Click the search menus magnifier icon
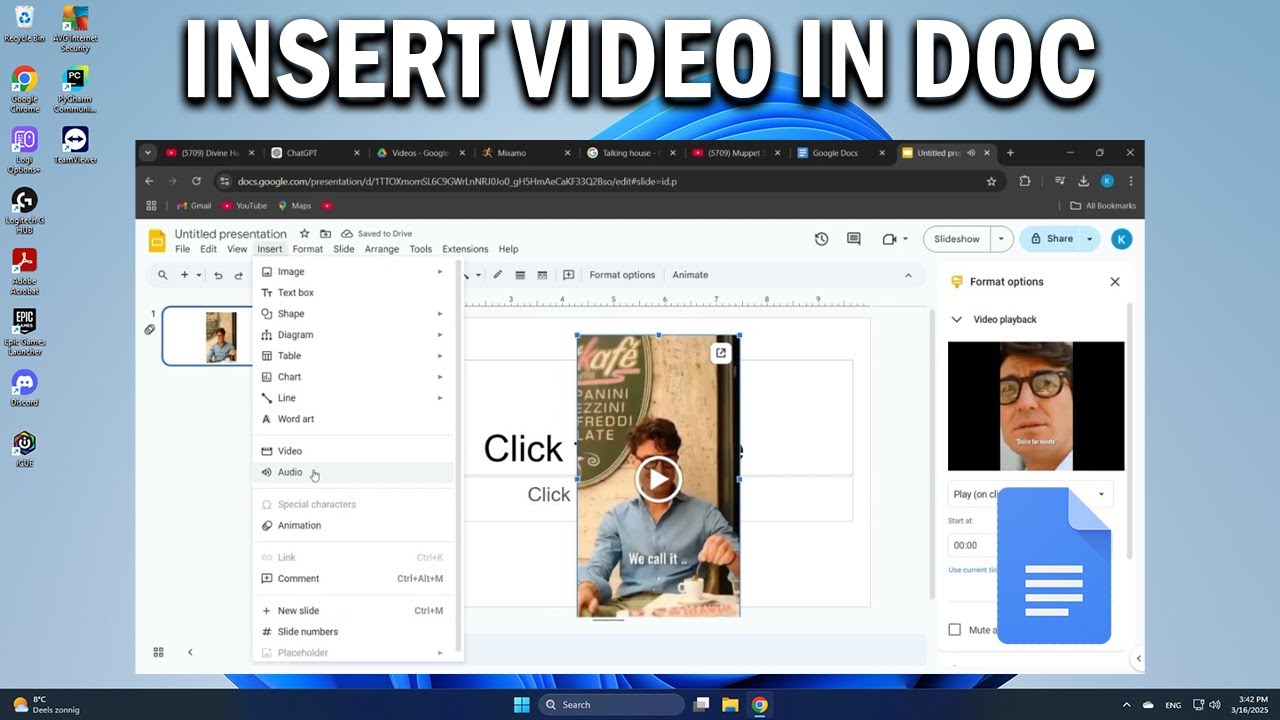The height and width of the screenshot is (720, 1280). pyautogui.click(x=162, y=275)
